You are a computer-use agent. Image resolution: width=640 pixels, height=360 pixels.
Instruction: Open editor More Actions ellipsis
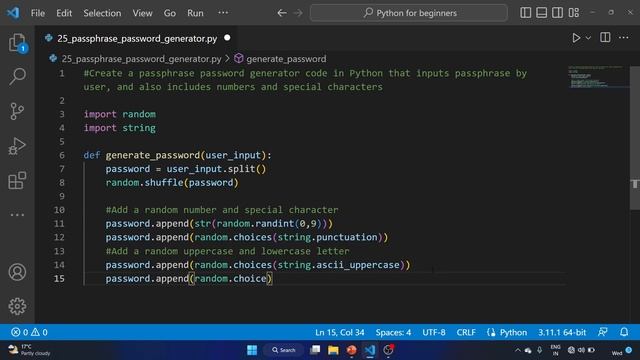624,38
